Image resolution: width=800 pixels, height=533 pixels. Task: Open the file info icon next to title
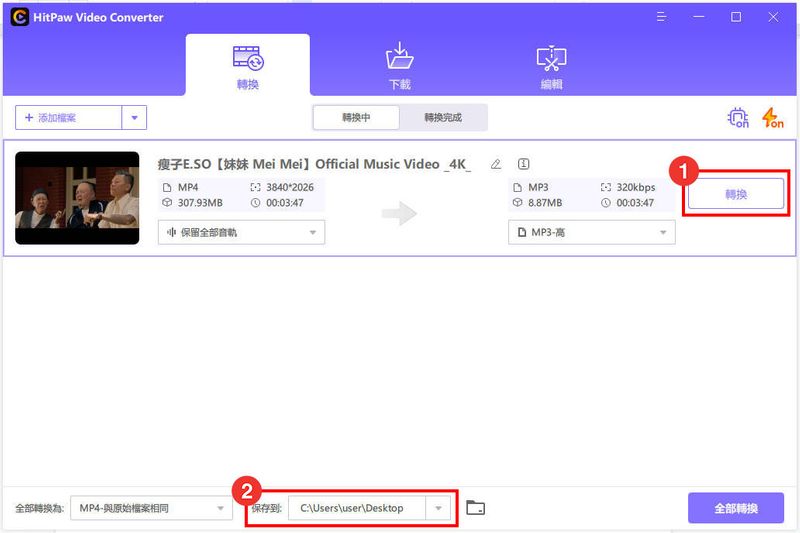click(523, 164)
